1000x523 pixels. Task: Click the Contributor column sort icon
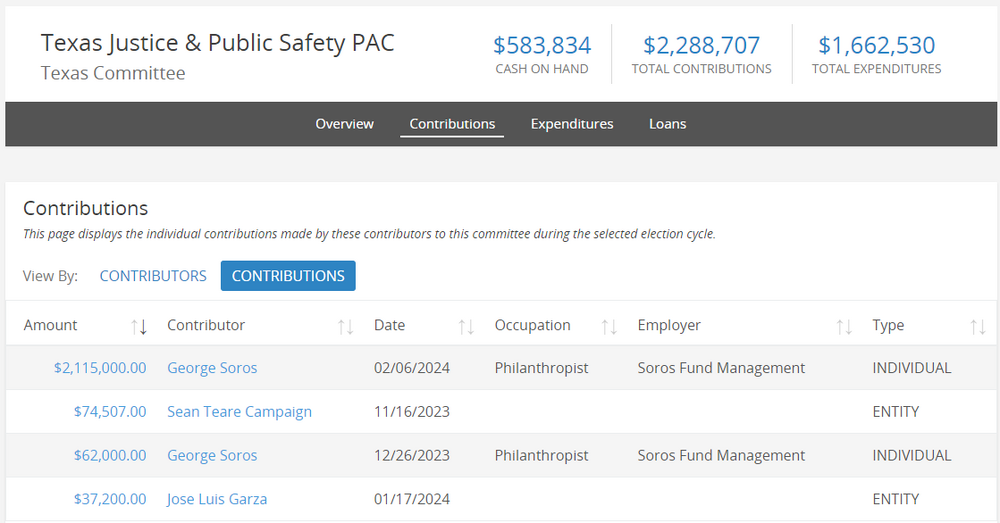pyautogui.click(x=346, y=326)
